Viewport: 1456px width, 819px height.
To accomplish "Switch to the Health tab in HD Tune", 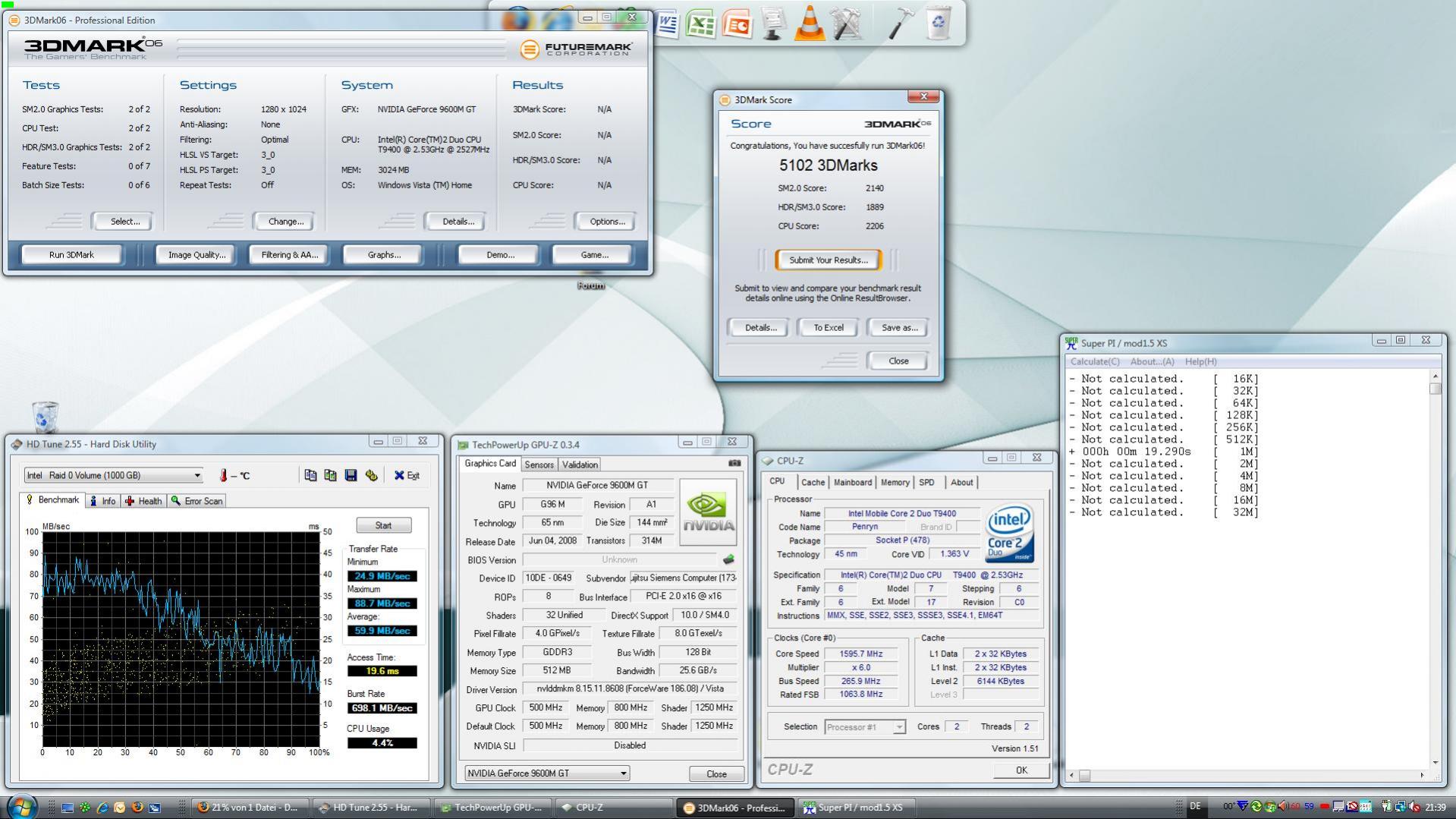I will (143, 501).
